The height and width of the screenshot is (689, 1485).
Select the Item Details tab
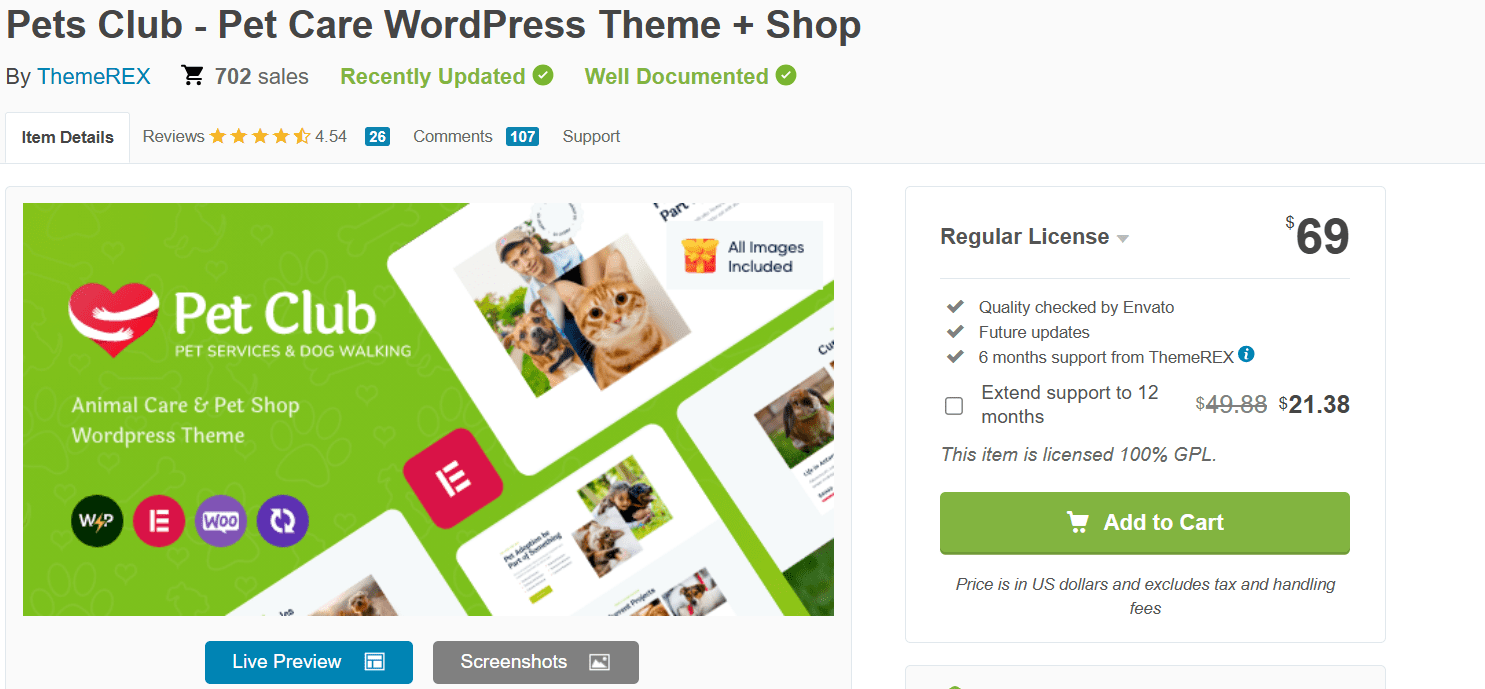68,138
